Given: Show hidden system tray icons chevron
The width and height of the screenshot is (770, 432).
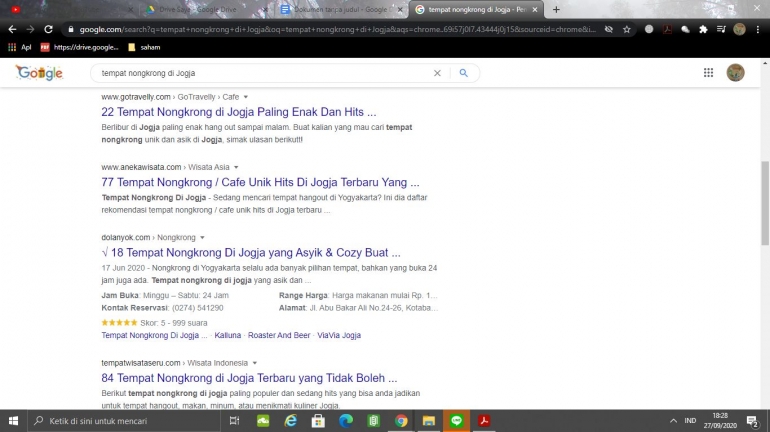Looking at the screenshot, I should pos(673,421).
